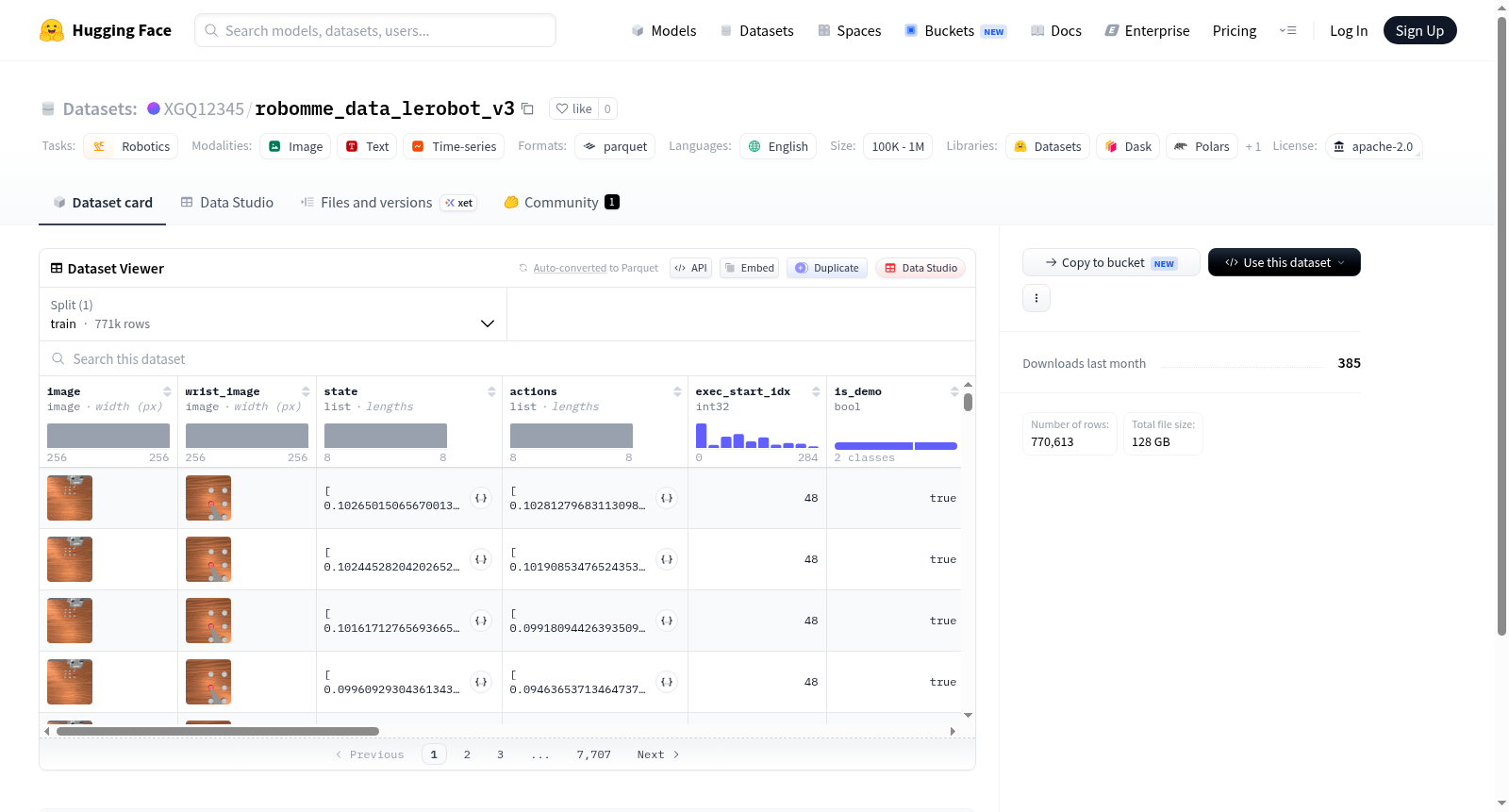Expand state value starting 0.10161712
This screenshot has height=812, width=1509.
[481, 621]
